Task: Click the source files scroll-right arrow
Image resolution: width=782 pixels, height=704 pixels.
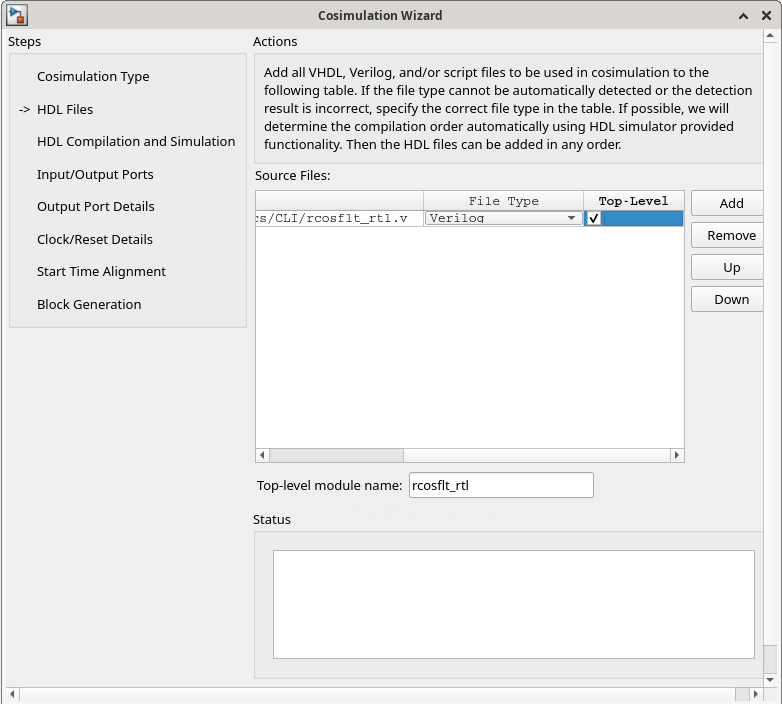Action: pos(677,455)
